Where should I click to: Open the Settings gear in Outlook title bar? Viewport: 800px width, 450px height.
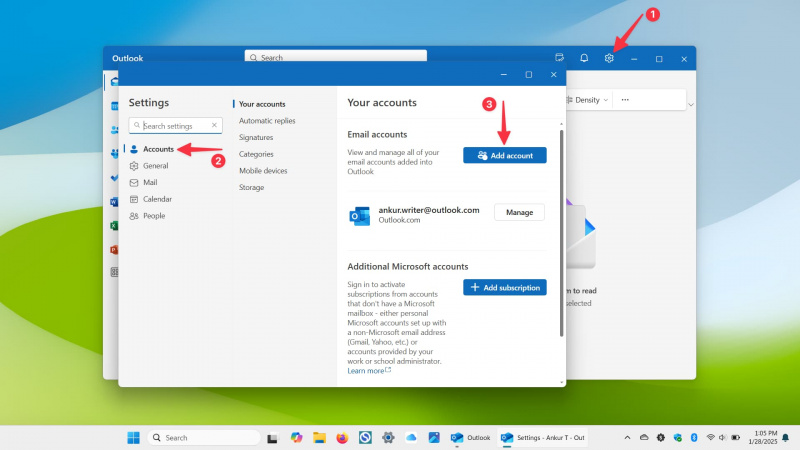click(609, 58)
